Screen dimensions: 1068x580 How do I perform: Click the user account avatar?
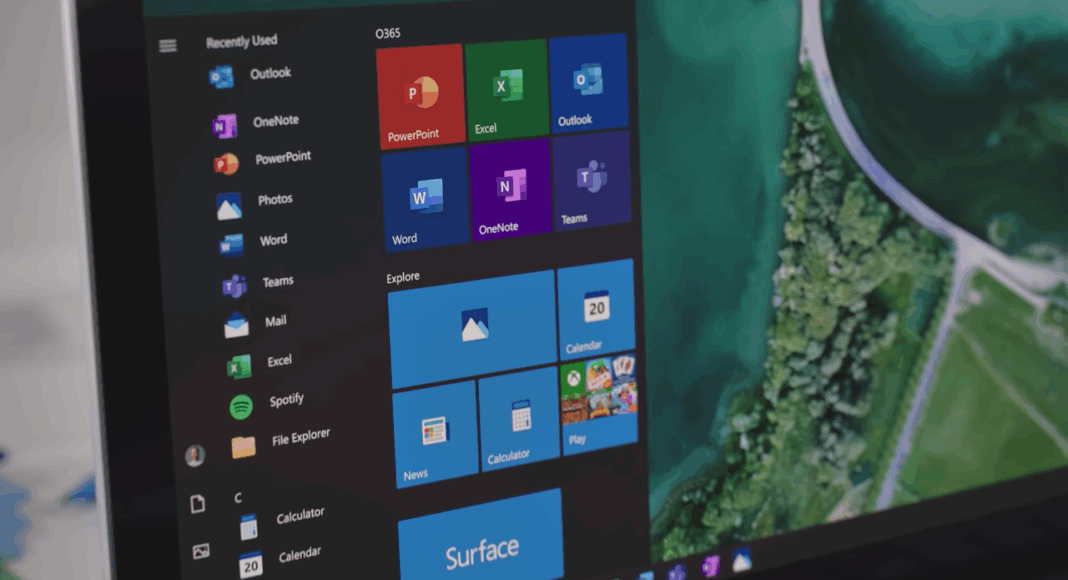tap(195, 454)
